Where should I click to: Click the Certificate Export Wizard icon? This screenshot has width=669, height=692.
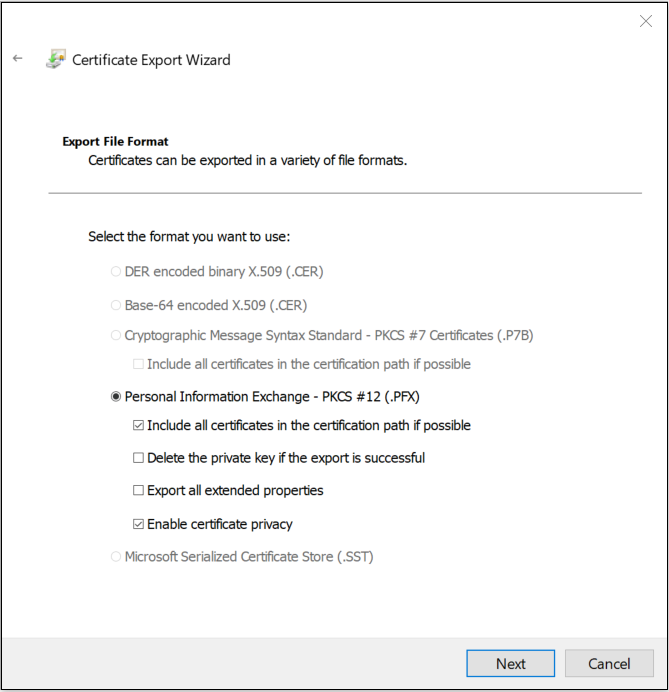point(55,60)
